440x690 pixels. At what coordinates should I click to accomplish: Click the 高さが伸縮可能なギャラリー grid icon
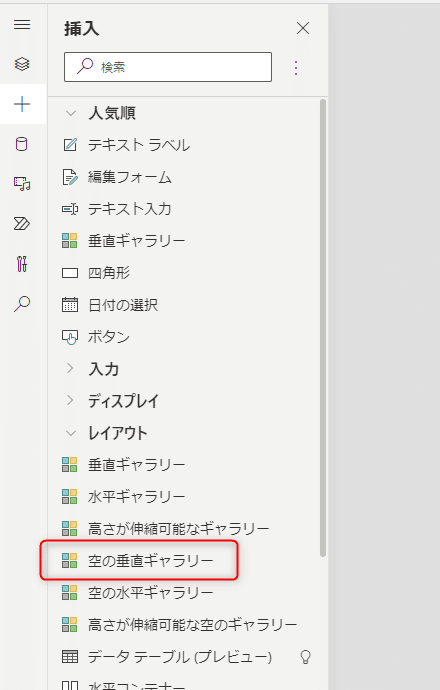pos(70,529)
